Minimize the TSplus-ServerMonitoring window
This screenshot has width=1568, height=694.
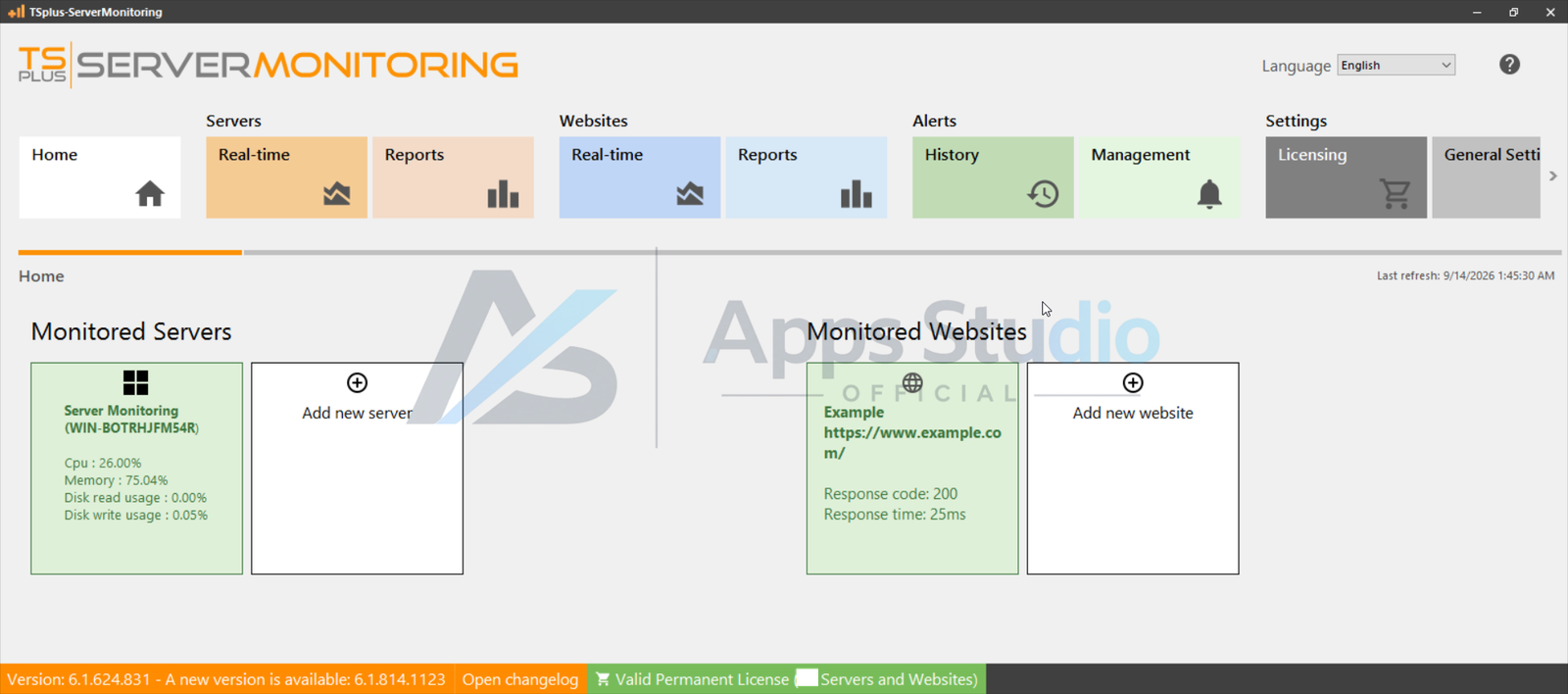coord(1477,12)
